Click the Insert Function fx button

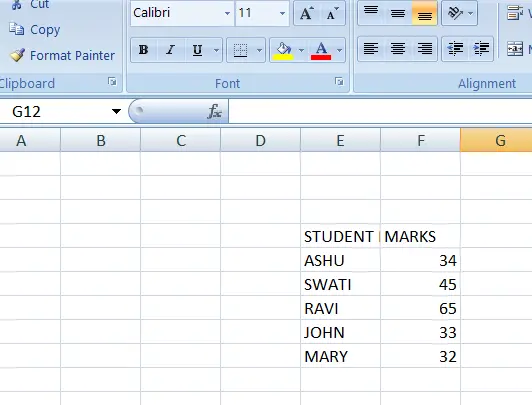click(x=214, y=111)
